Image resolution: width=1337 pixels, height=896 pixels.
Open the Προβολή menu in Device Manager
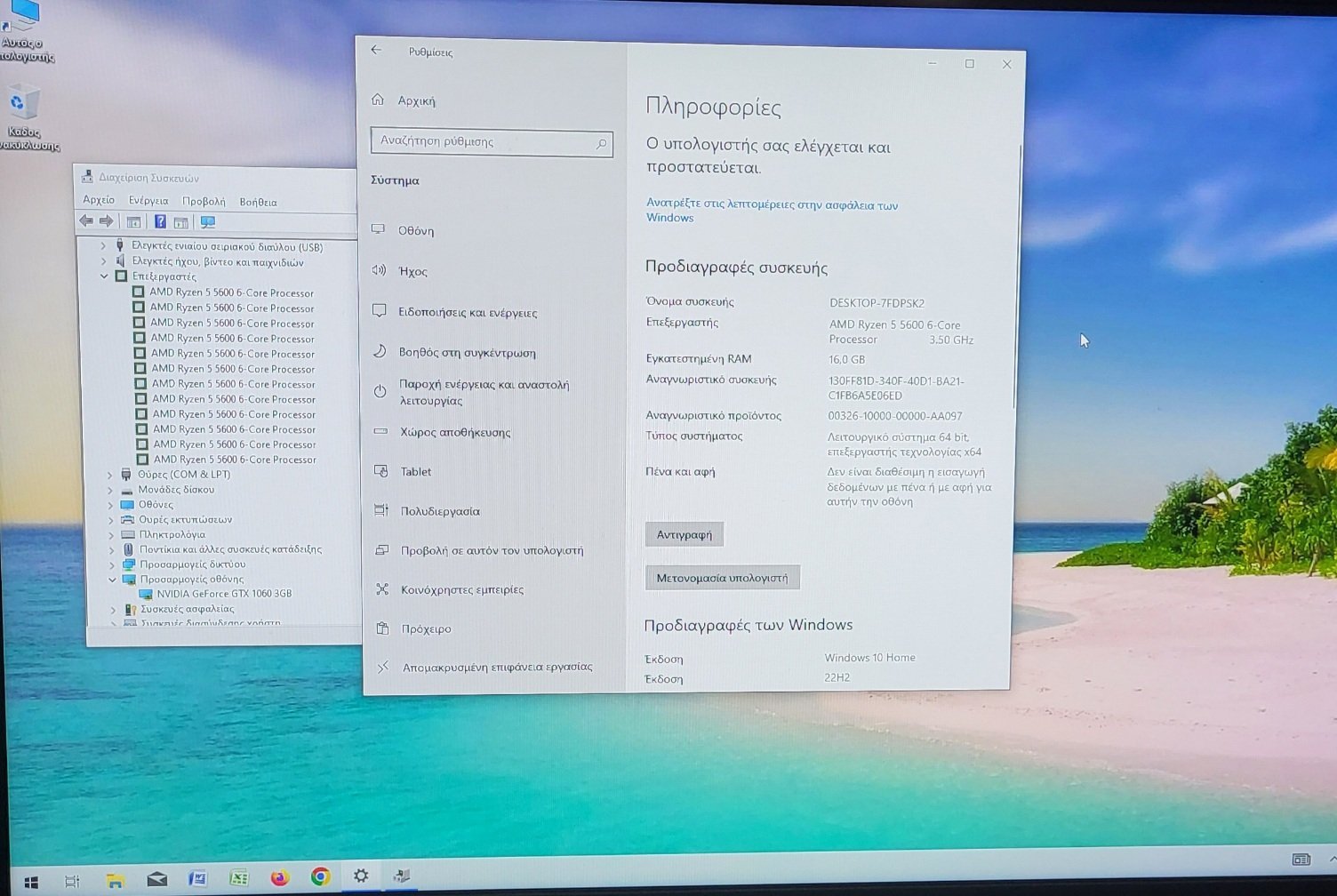point(204,202)
